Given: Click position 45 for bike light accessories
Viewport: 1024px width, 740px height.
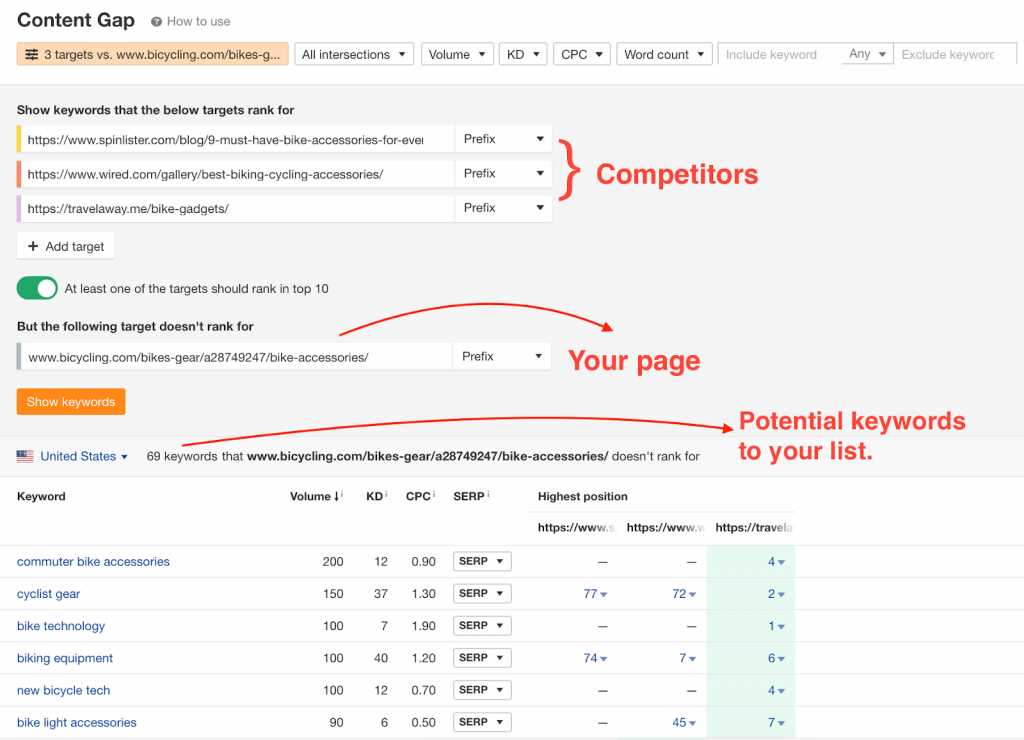Looking at the screenshot, I should 684,722.
